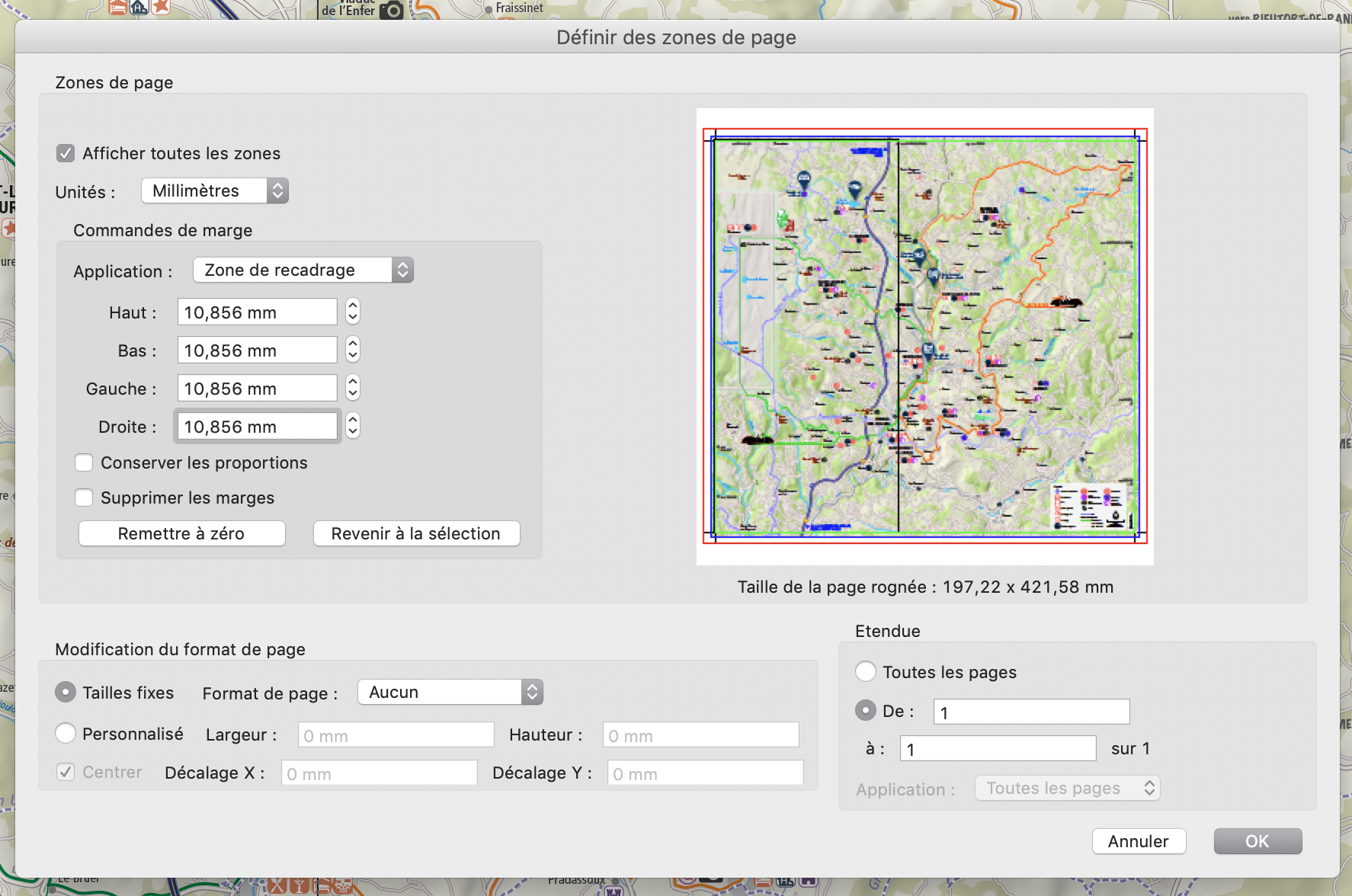Image resolution: width=1352 pixels, height=896 pixels.
Task: Open the Format de page Aucun dropdown
Action: coord(450,693)
